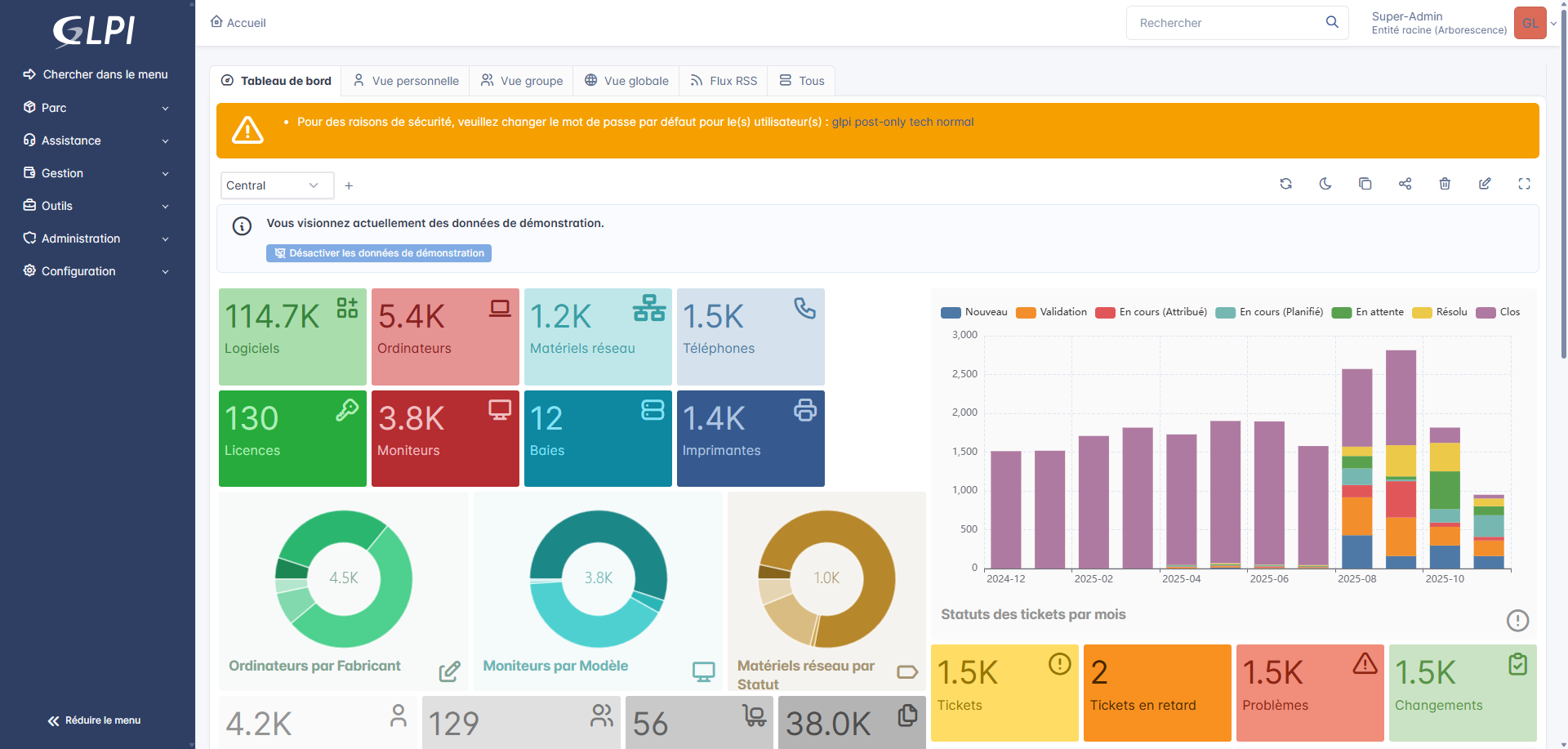Viewport: 1568px width, 749px height.
Task: Click the add dashboard plus icon
Action: 349,186
